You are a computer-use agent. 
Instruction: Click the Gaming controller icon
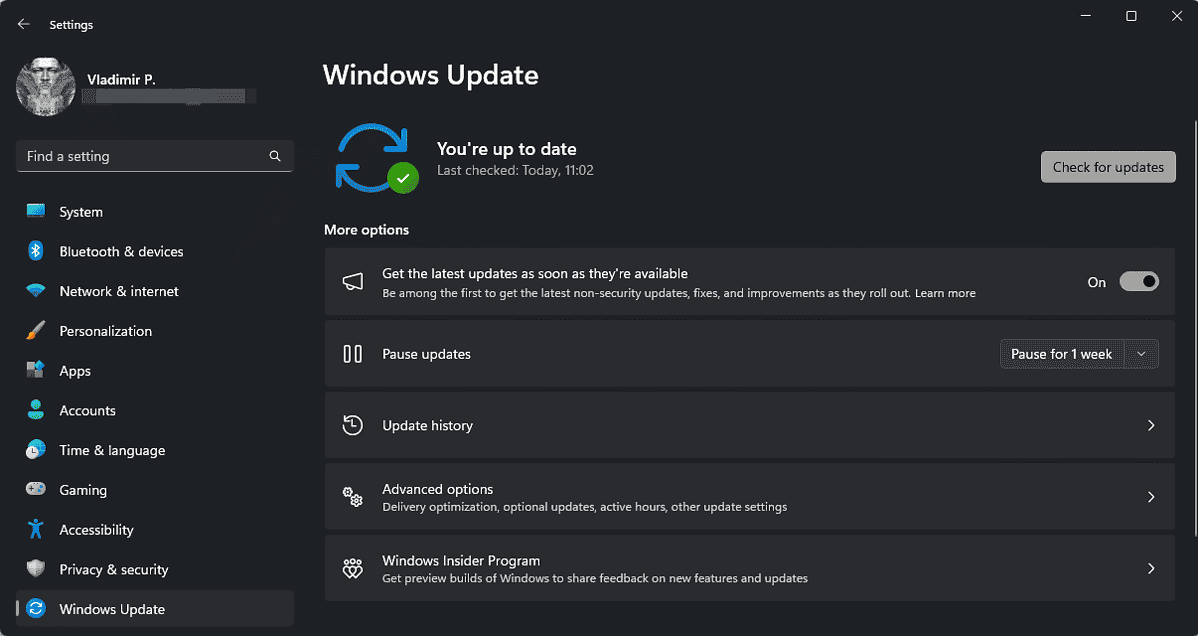tap(35, 489)
